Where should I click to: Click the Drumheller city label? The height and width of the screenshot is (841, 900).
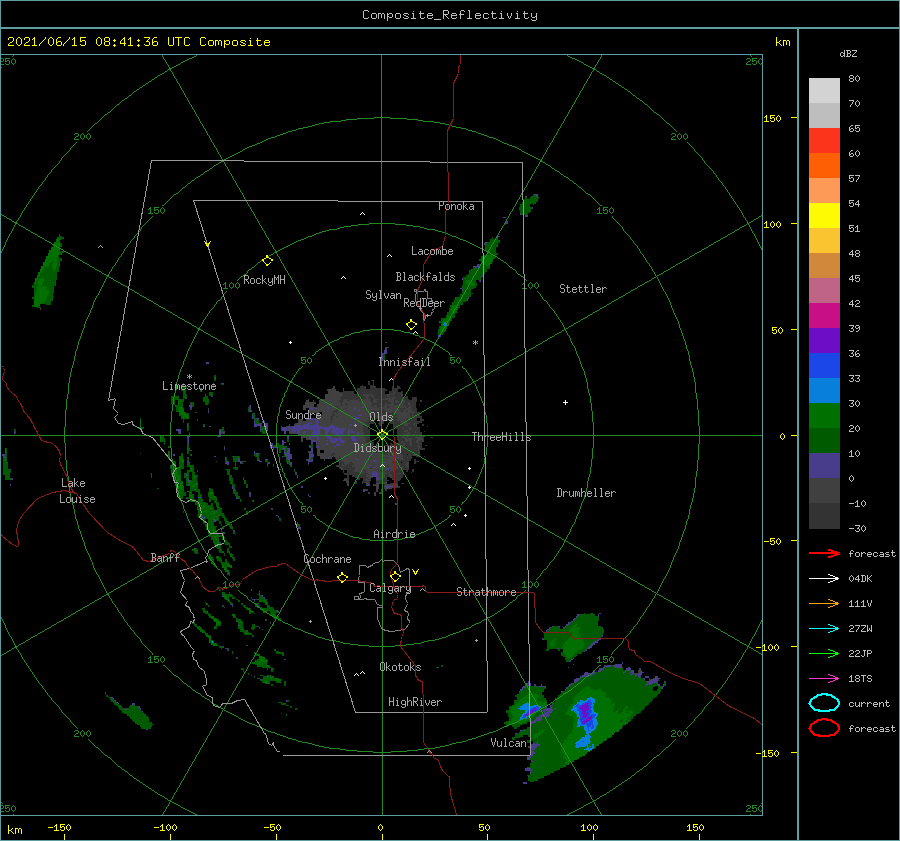[586, 493]
